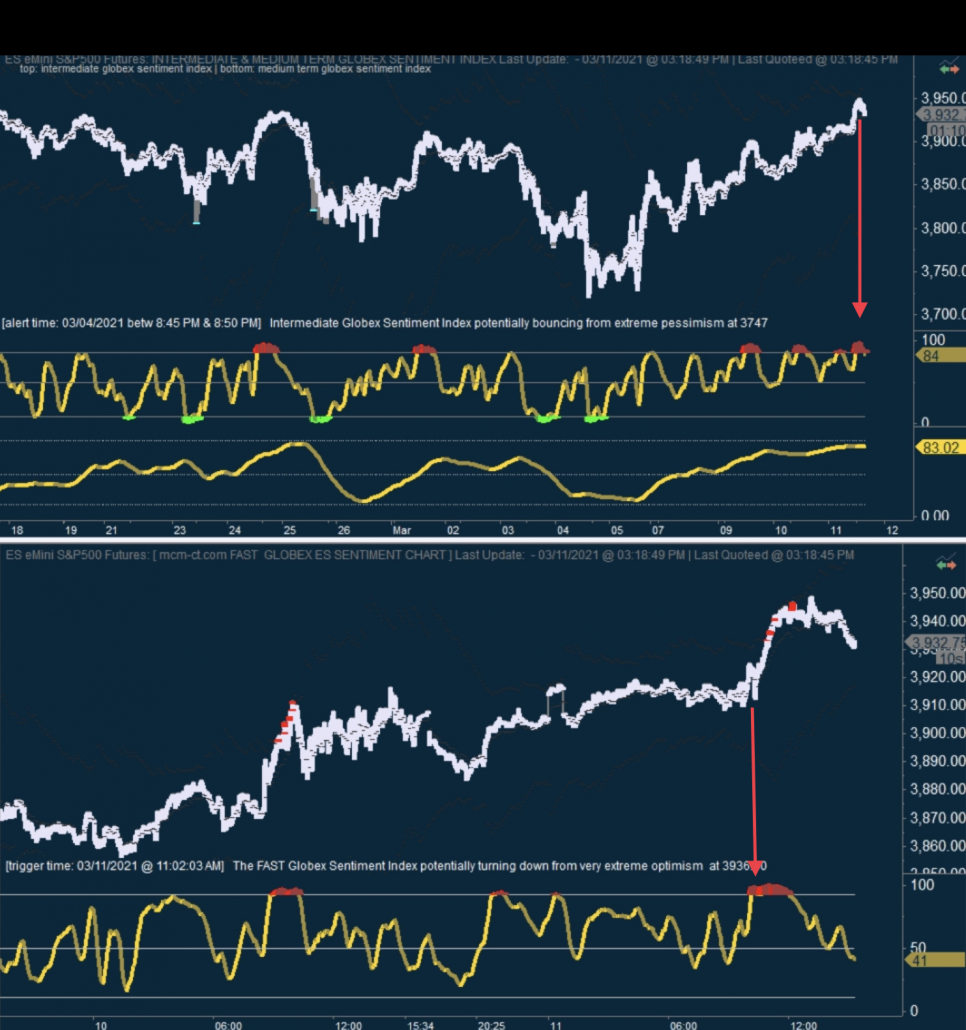This screenshot has height=1030, width=966.
Task: Click the 3,800.0 price axis label
Action: 943,229
